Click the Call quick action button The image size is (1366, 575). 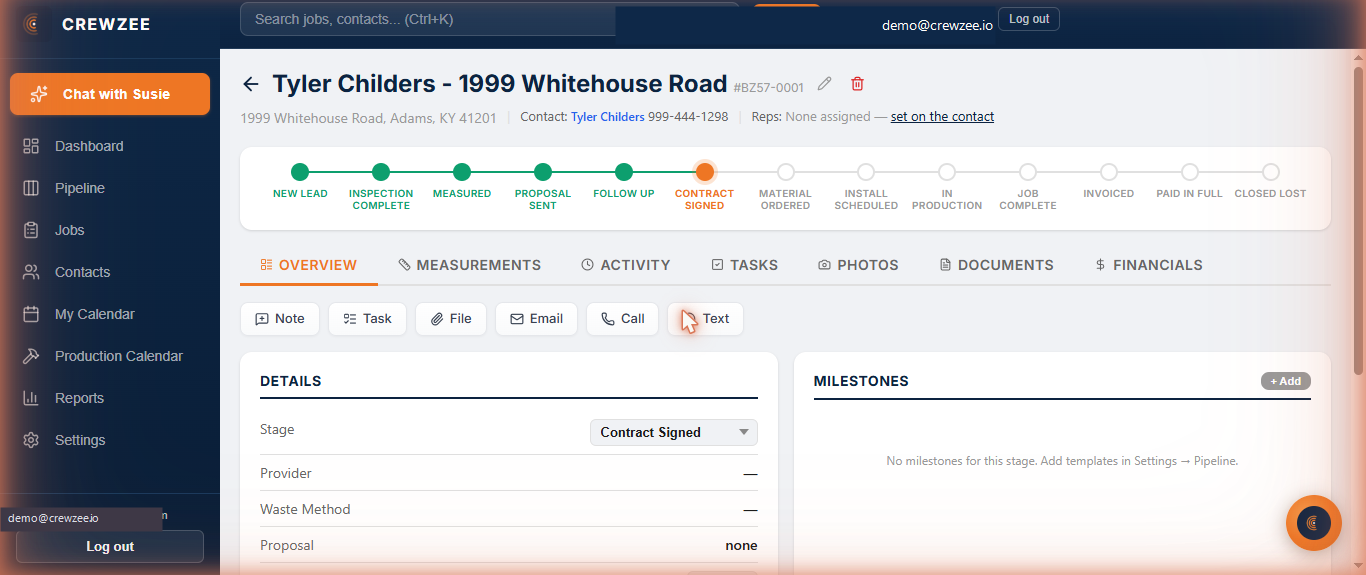pos(622,319)
